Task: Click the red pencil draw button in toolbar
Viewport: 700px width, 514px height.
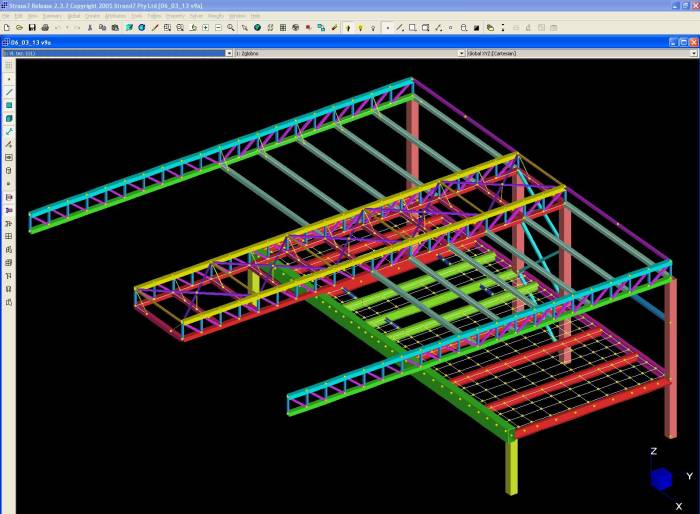Action: tap(154, 27)
